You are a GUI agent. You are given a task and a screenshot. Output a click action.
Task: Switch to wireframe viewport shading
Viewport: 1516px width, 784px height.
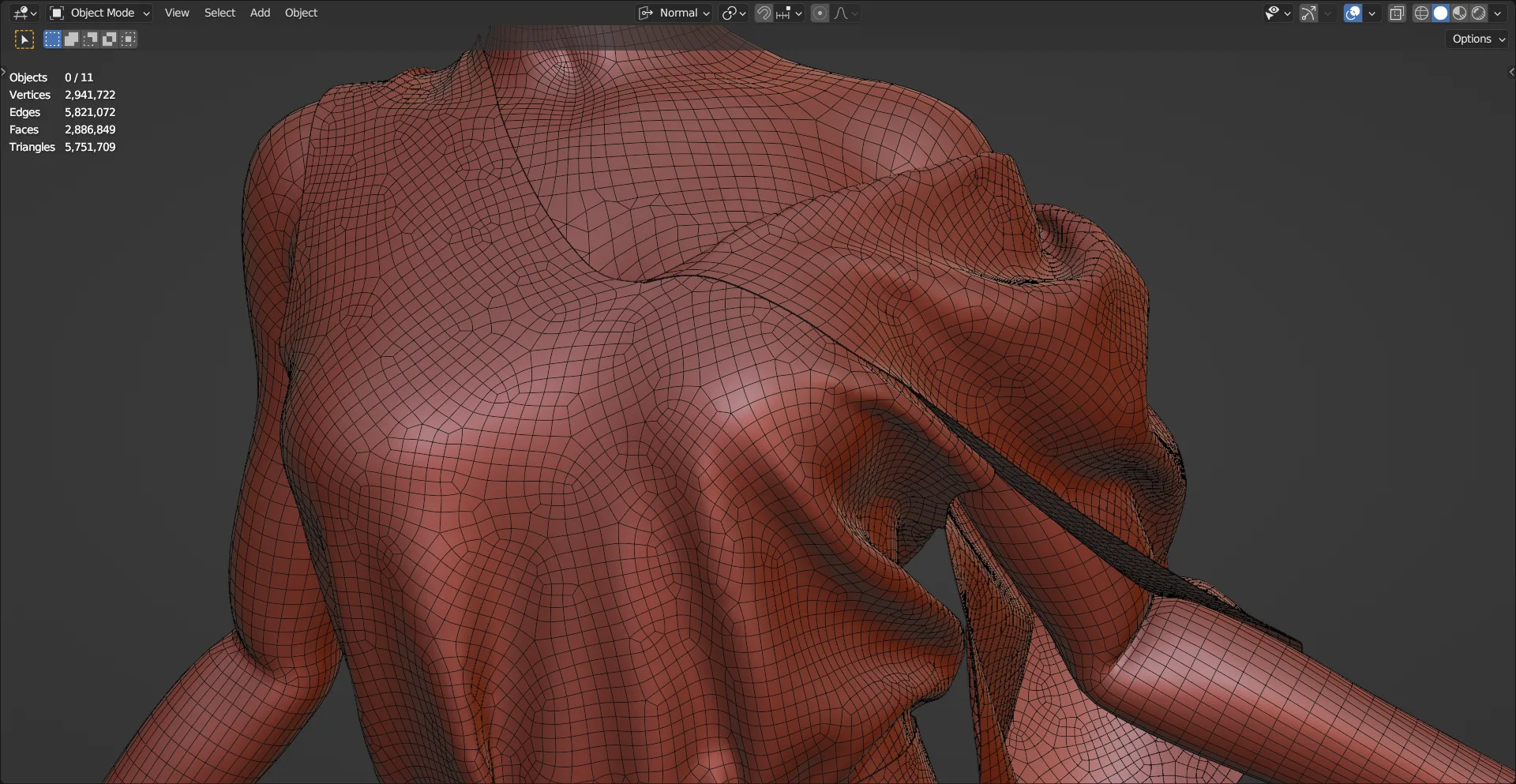coord(1421,13)
